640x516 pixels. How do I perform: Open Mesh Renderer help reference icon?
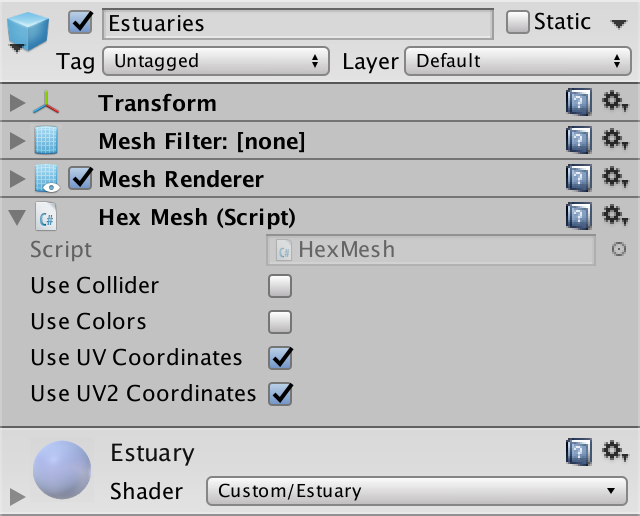click(578, 178)
